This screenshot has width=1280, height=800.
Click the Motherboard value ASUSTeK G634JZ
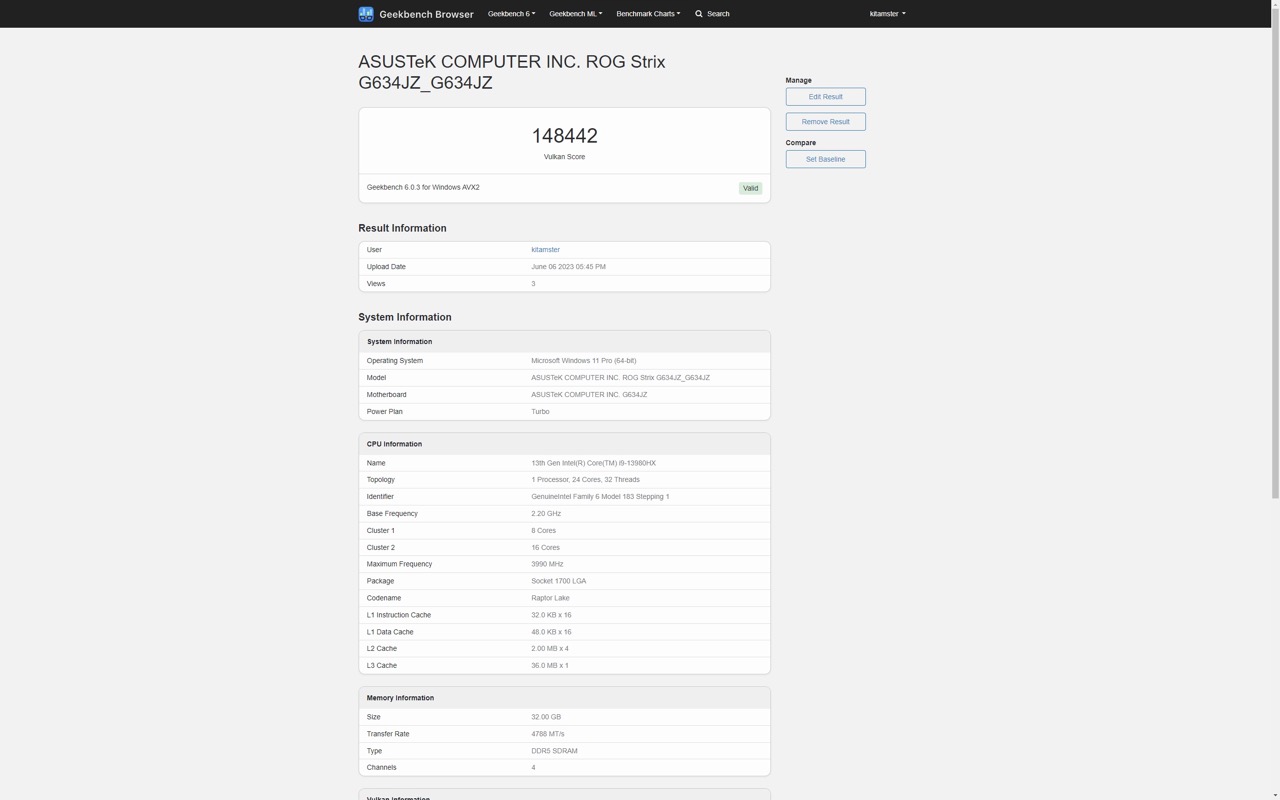(589, 395)
